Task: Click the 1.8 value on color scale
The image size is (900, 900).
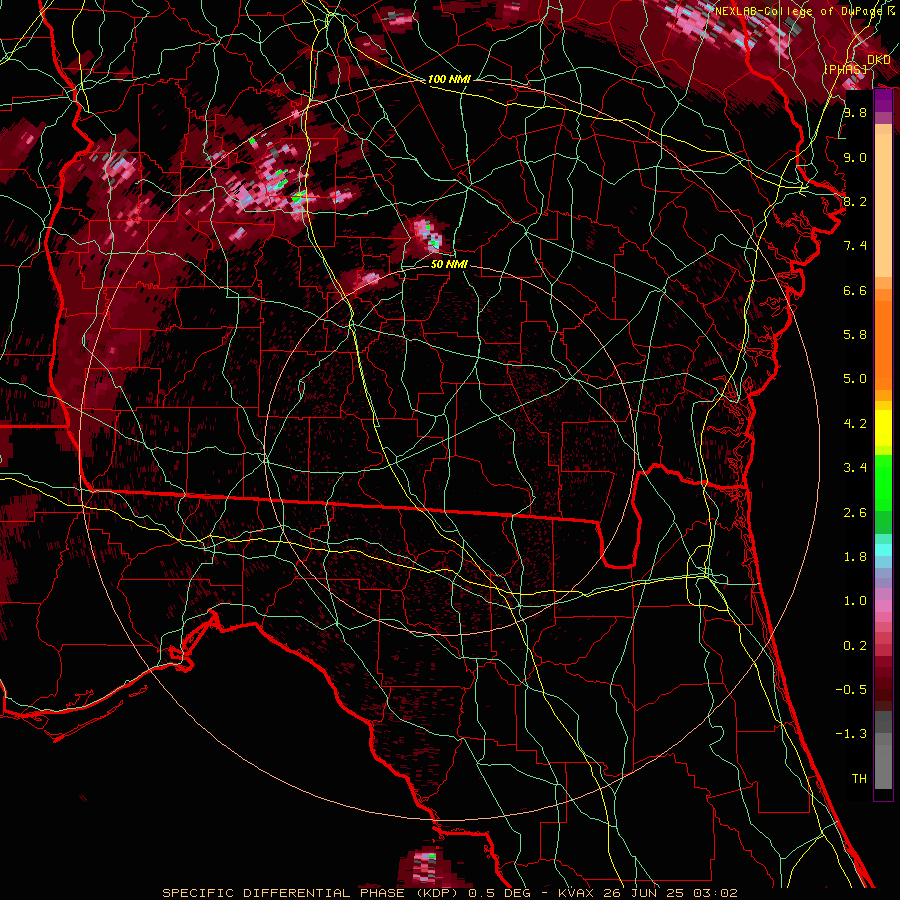Action: click(x=855, y=557)
